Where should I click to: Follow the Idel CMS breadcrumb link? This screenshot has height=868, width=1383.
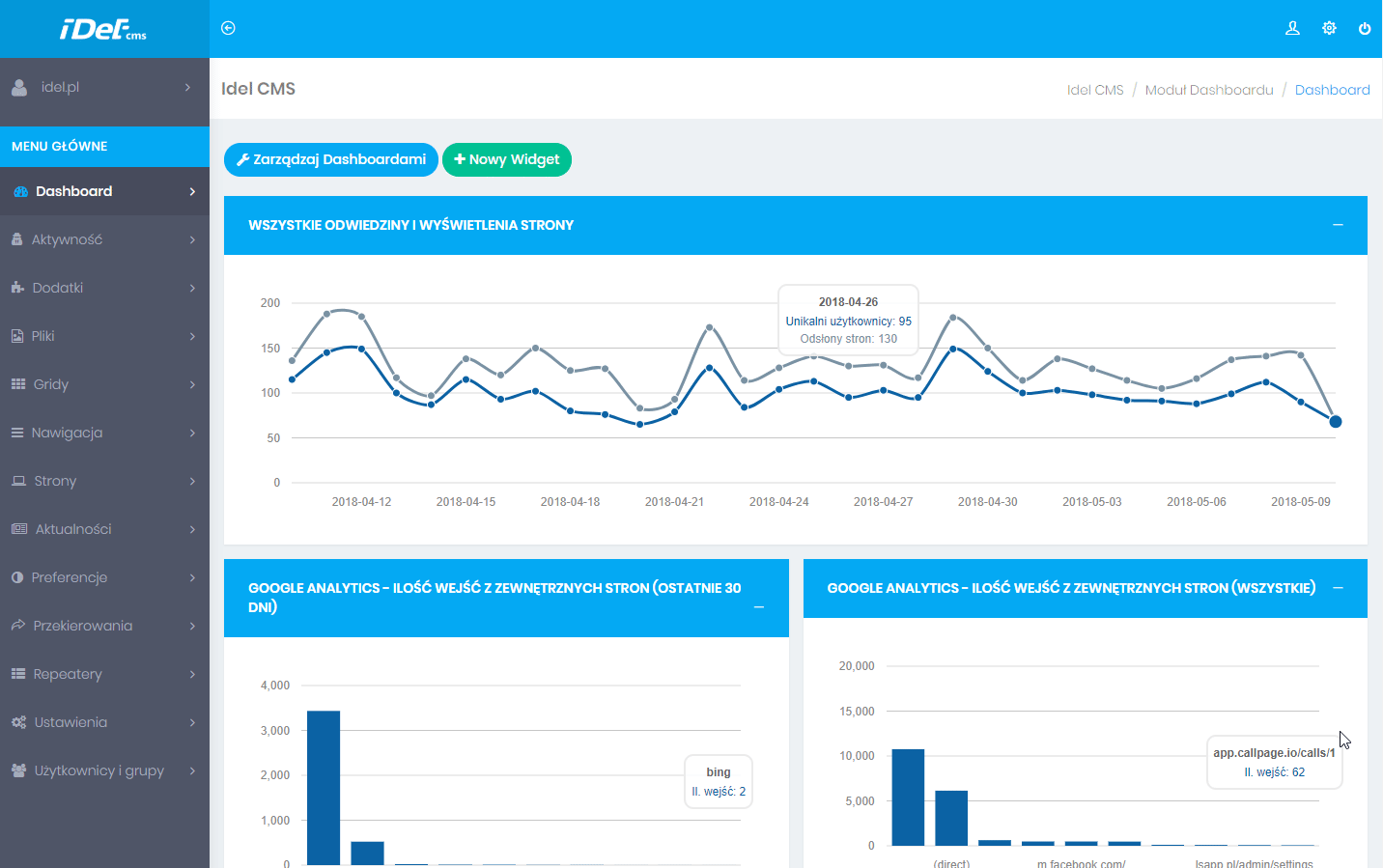[x=1095, y=90]
